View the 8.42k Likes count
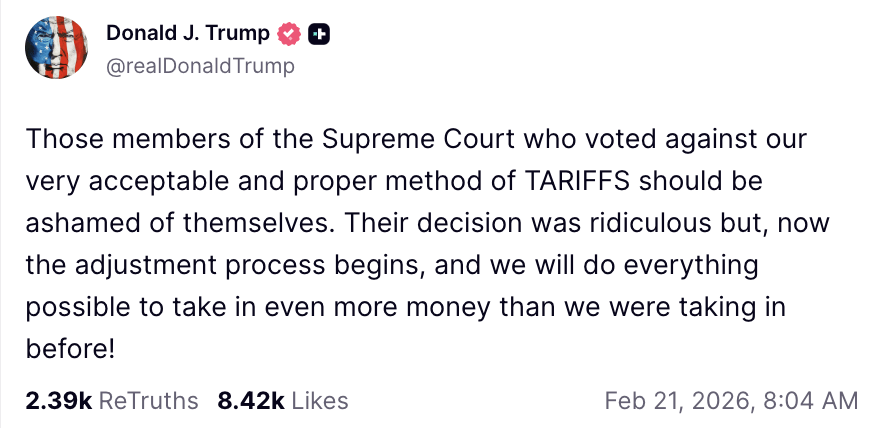This screenshot has width=878, height=428. pyautogui.click(x=251, y=401)
